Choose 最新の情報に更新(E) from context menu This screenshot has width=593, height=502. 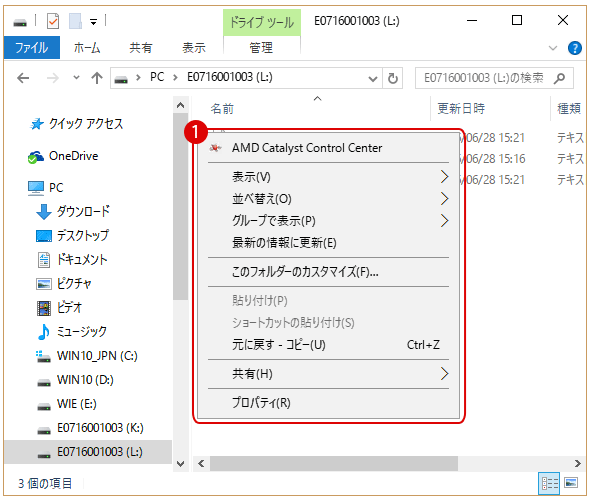click(x=328, y=243)
